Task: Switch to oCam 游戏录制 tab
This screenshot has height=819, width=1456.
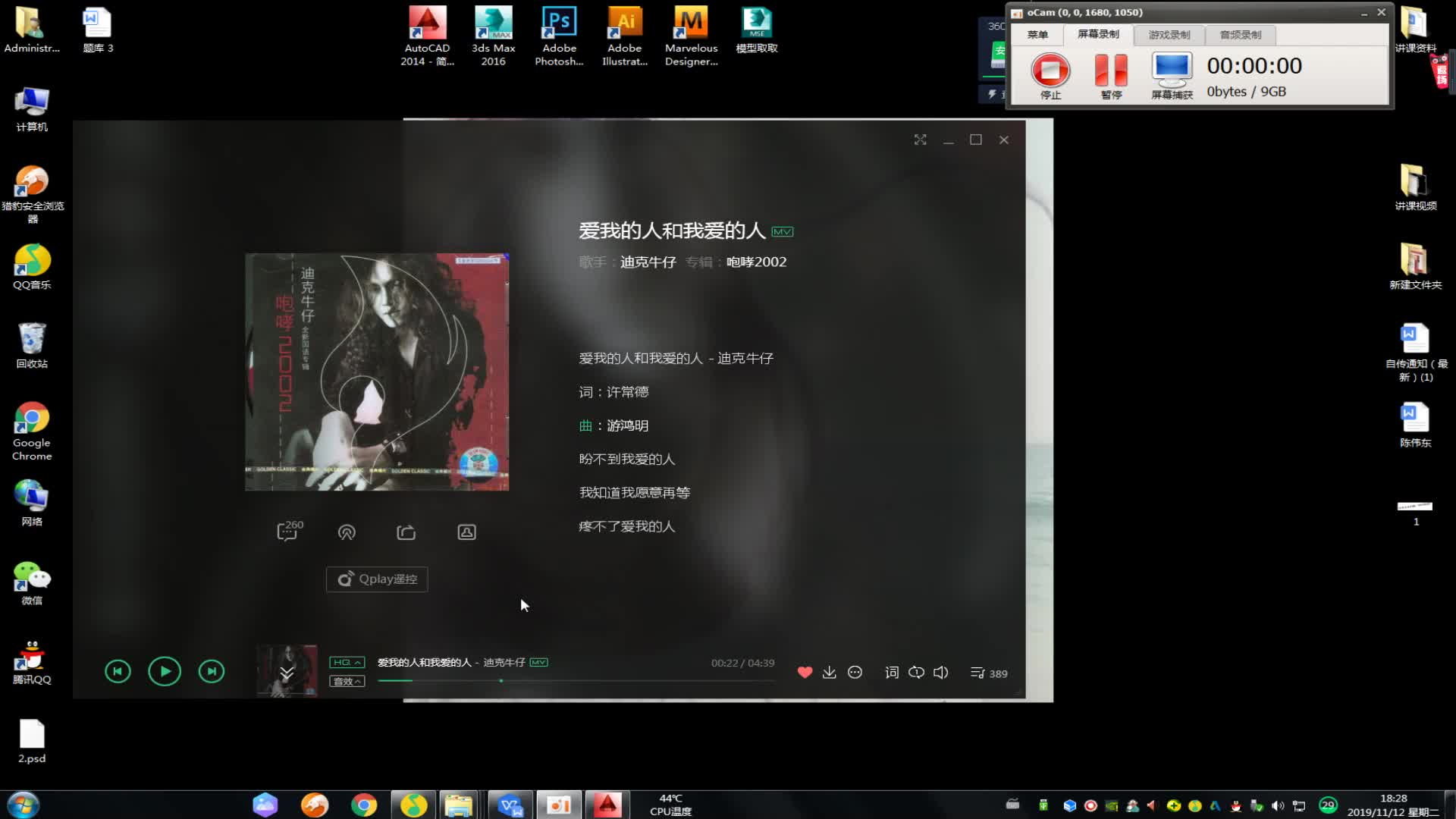Action: point(1169,35)
